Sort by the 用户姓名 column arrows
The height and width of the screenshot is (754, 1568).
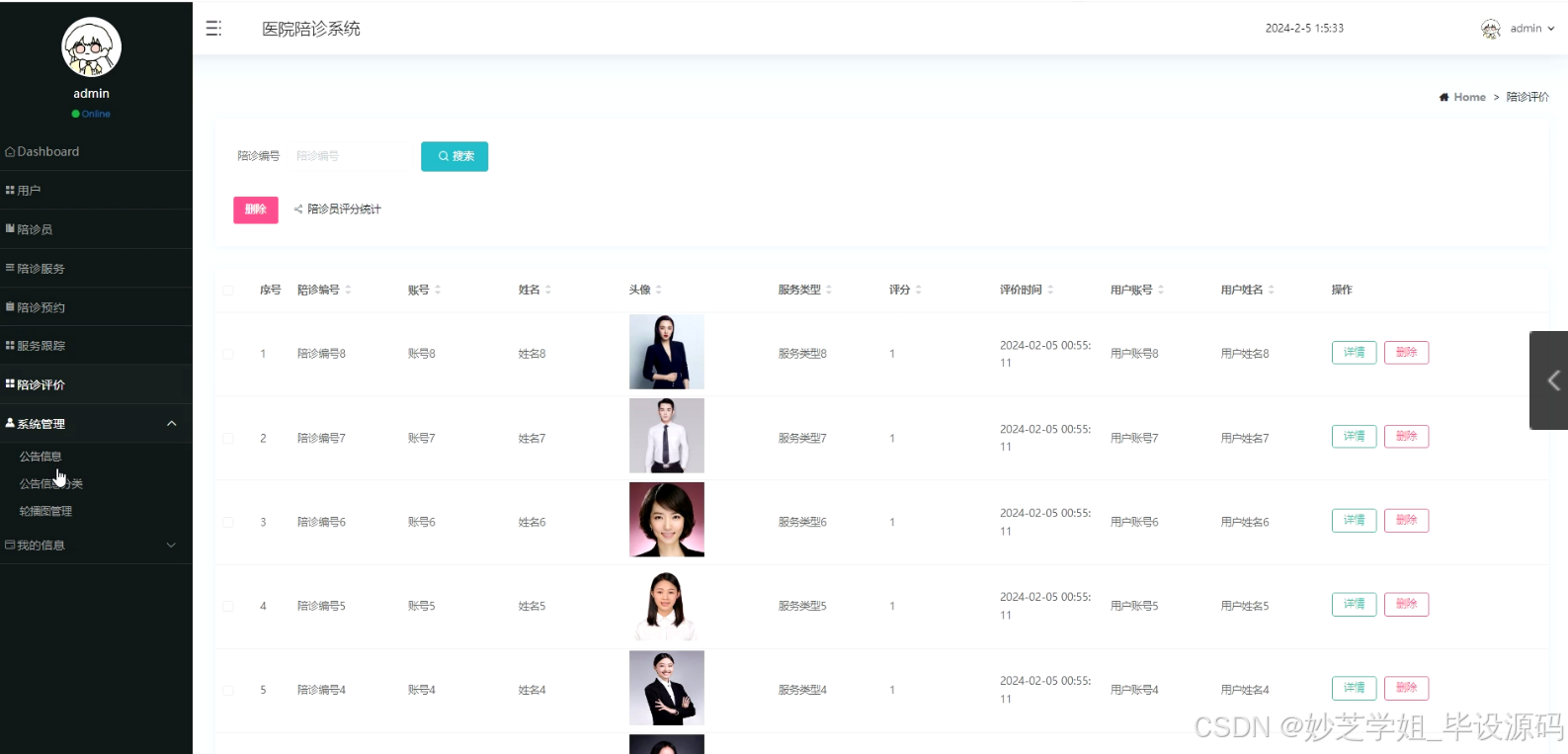(x=1272, y=290)
